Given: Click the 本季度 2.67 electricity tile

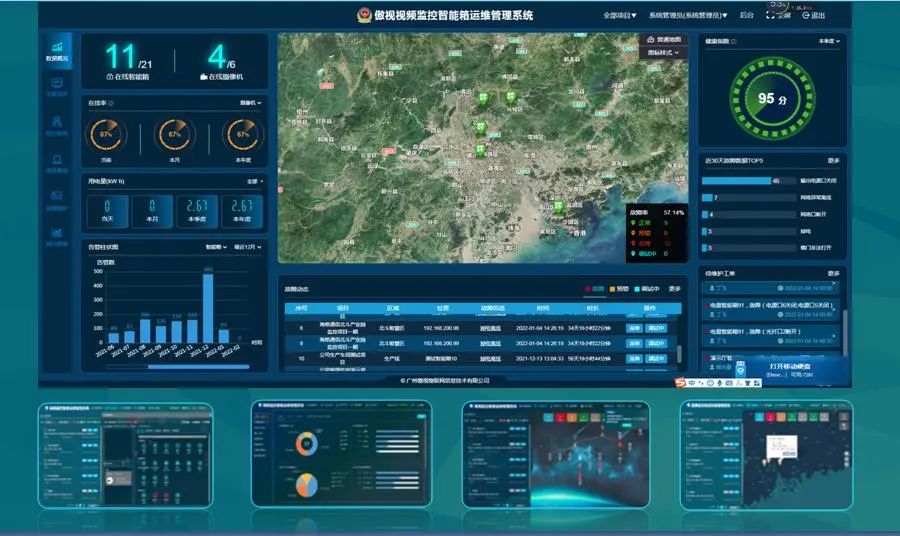Looking at the screenshot, I should [197, 211].
